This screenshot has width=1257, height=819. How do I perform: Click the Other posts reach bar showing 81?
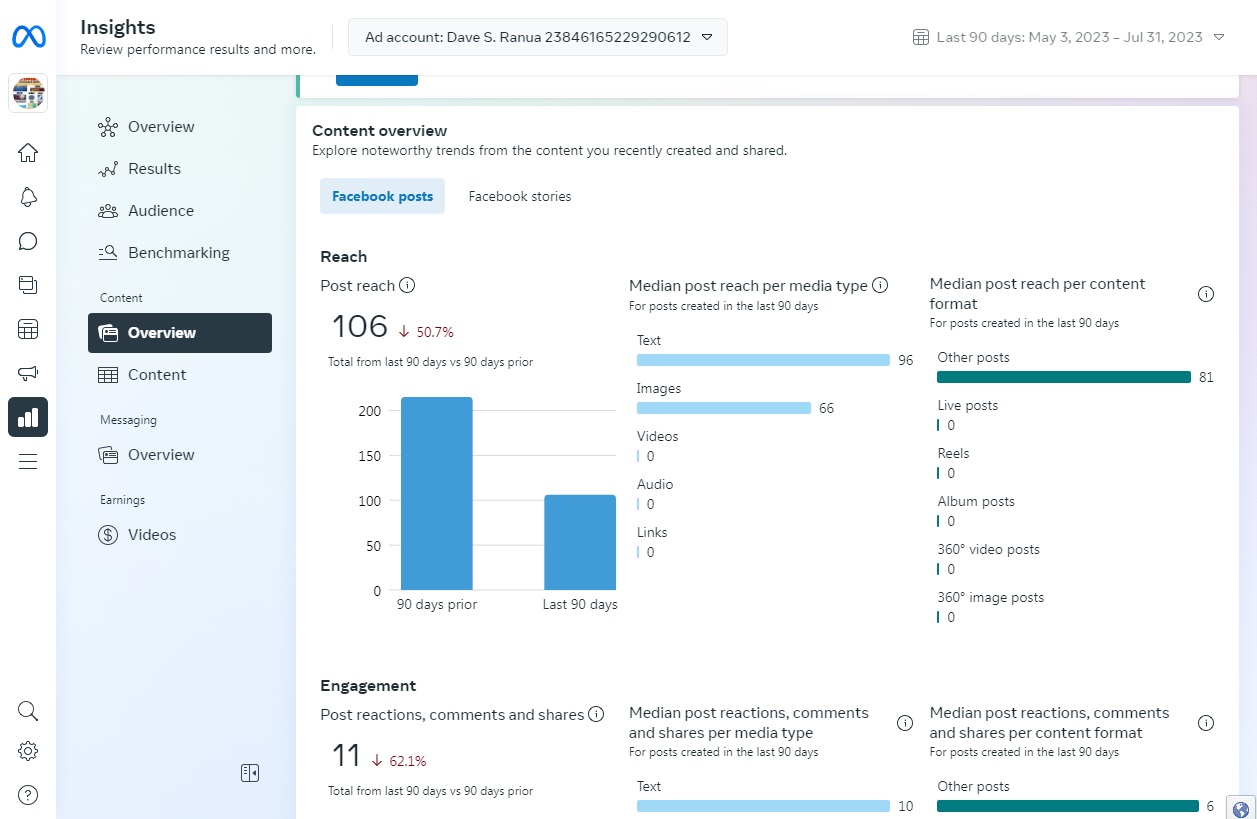click(1064, 377)
